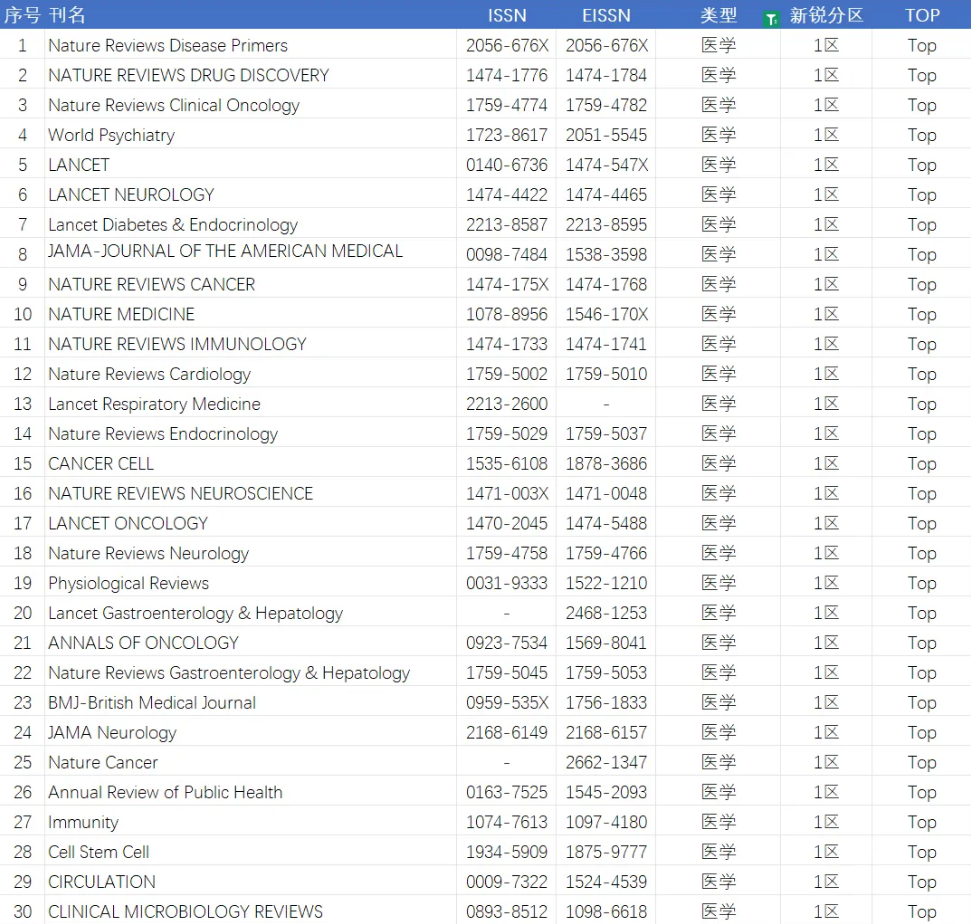Screen dimensions: 971x924
Task: Click the empty EISSN cell for Lancet Respiratory Medicine
Action: 606,404
